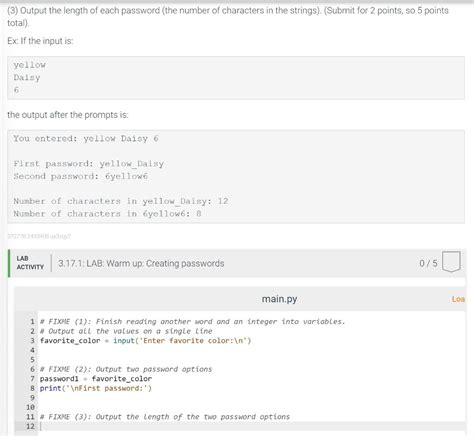Click line number 9 in the editor gutter
The image size is (474, 436).
[x=32, y=398]
